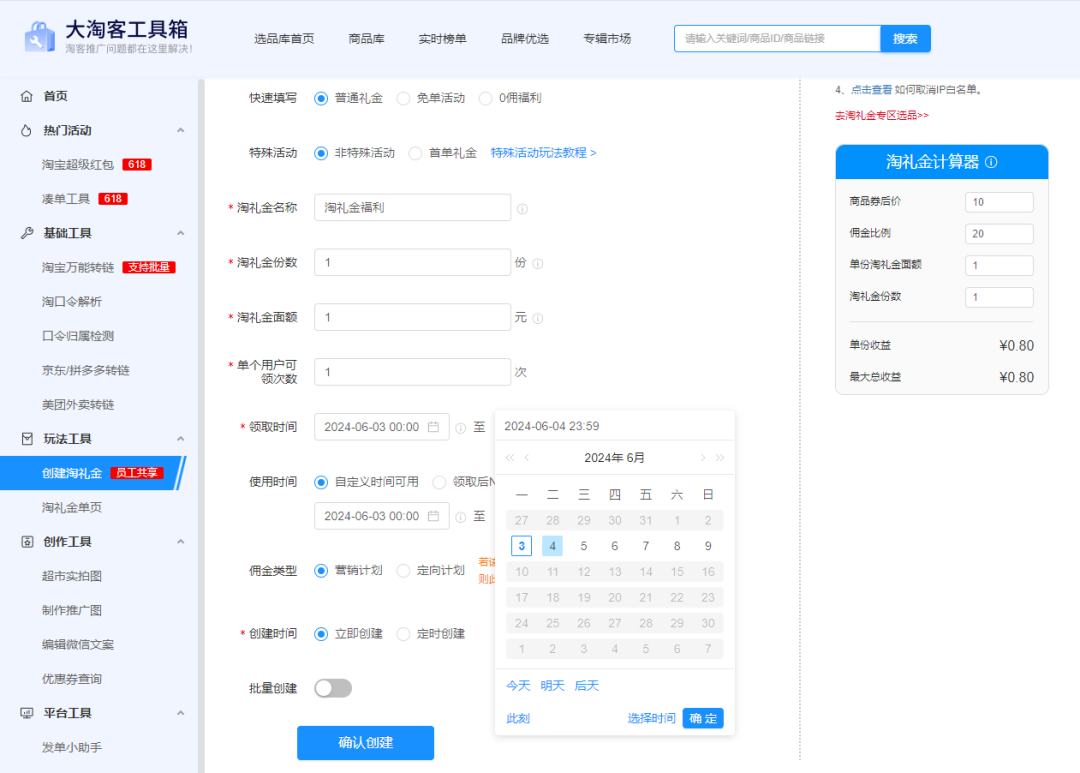
Task: Click the icon beside 玩法工具
Action: [x=27, y=439]
